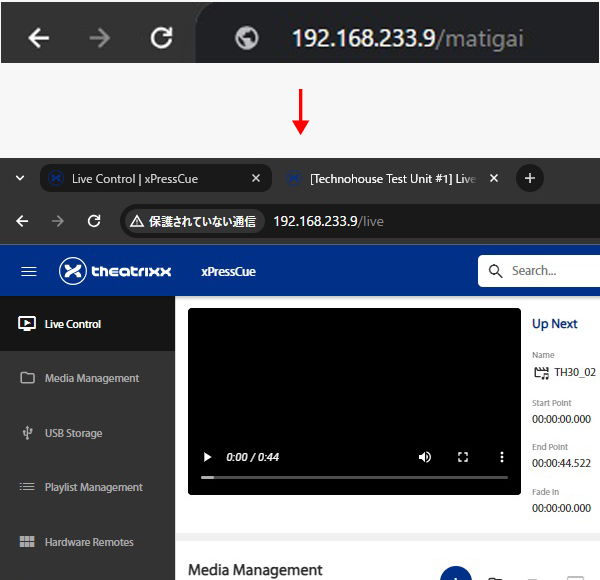
Task: Close the Live Control | xPressCue tab
Action: point(256,178)
